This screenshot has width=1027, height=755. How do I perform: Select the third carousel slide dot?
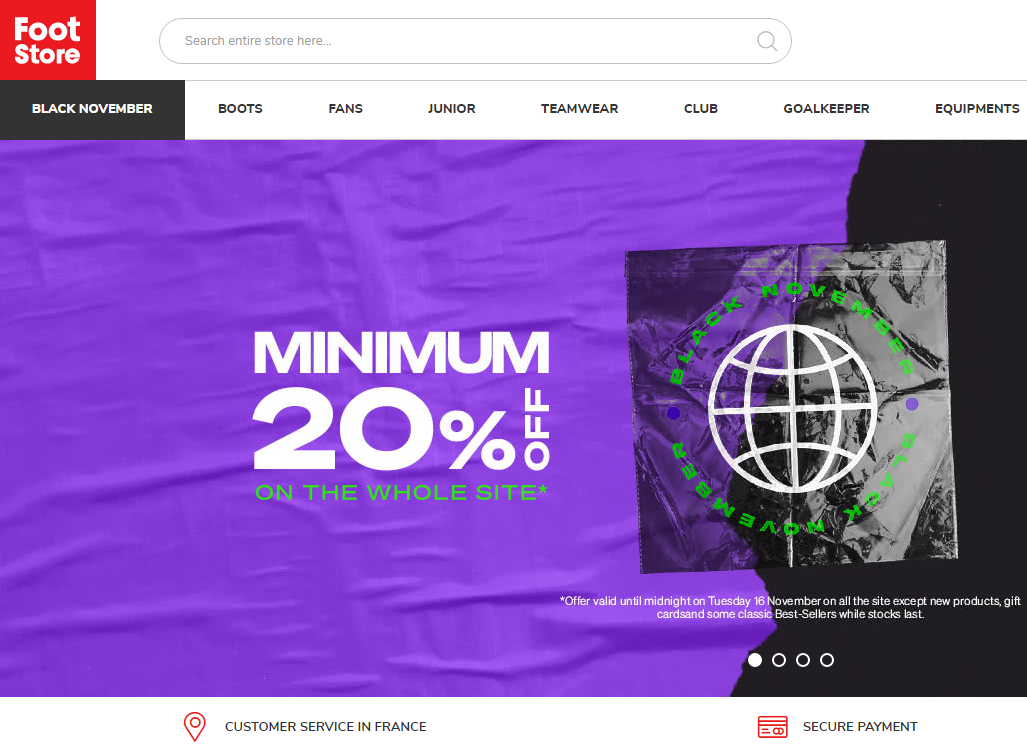click(803, 660)
